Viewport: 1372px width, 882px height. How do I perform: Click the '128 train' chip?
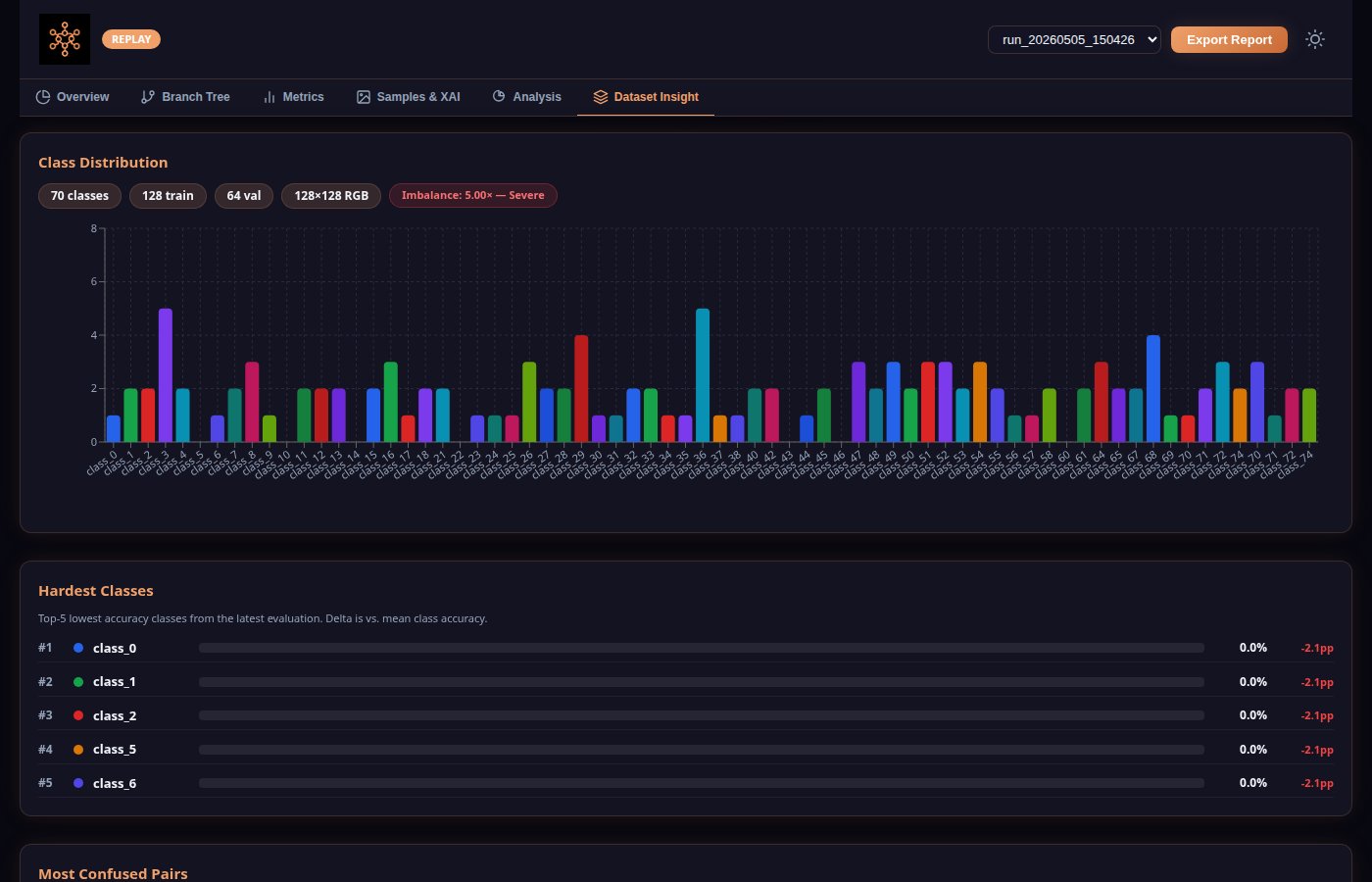tap(168, 196)
